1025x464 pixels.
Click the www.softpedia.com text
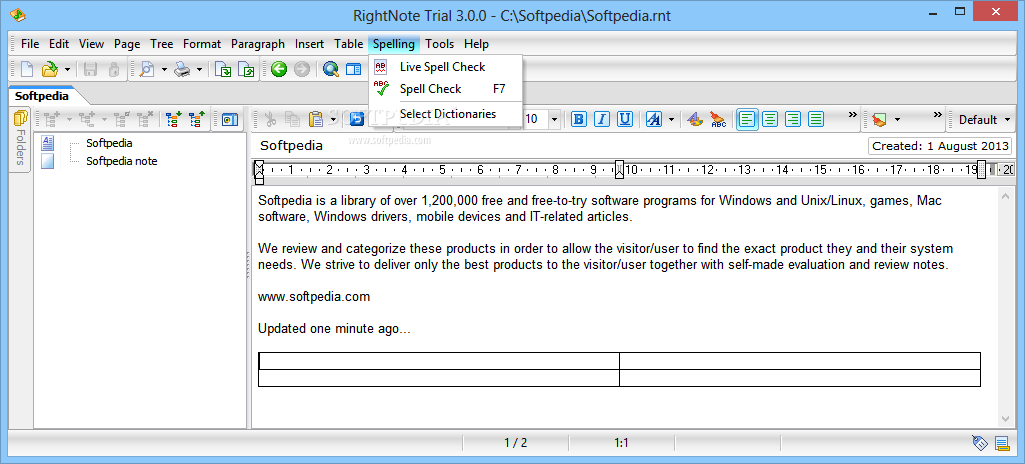click(x=314, y=297)
